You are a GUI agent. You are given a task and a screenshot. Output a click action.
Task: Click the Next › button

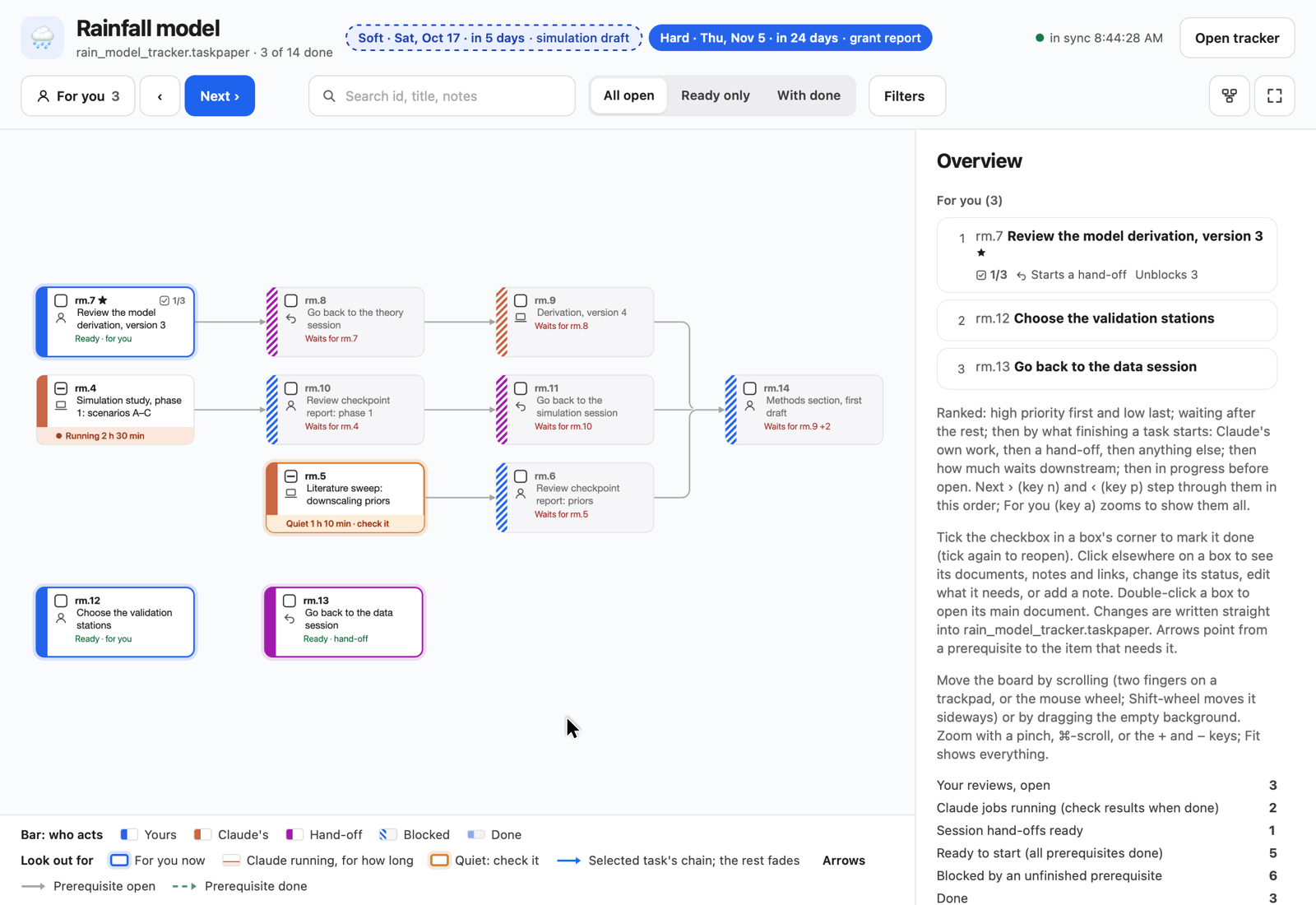coord(220,96)
